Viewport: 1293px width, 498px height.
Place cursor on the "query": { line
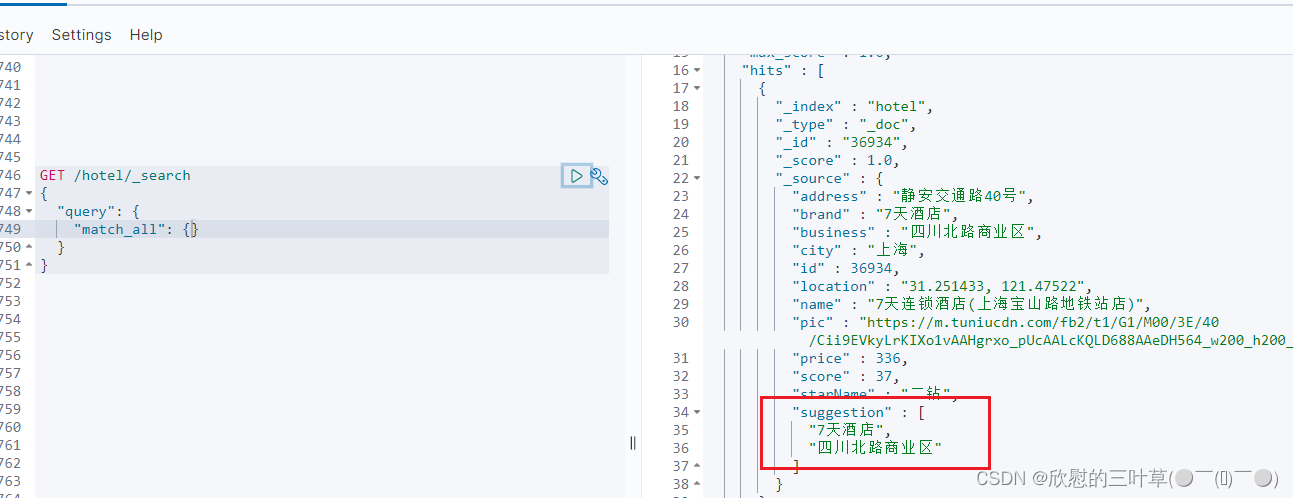99,211
